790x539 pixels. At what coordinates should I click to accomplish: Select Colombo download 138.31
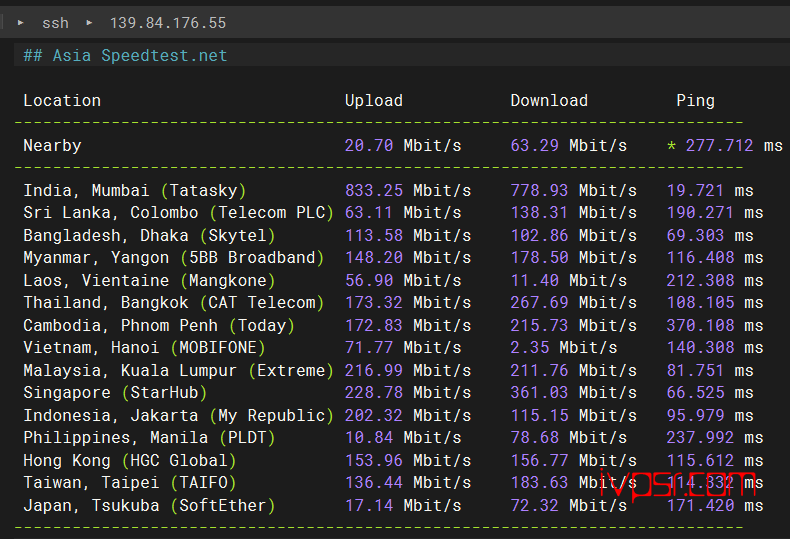pyautogui.click(x=539, y=213)
